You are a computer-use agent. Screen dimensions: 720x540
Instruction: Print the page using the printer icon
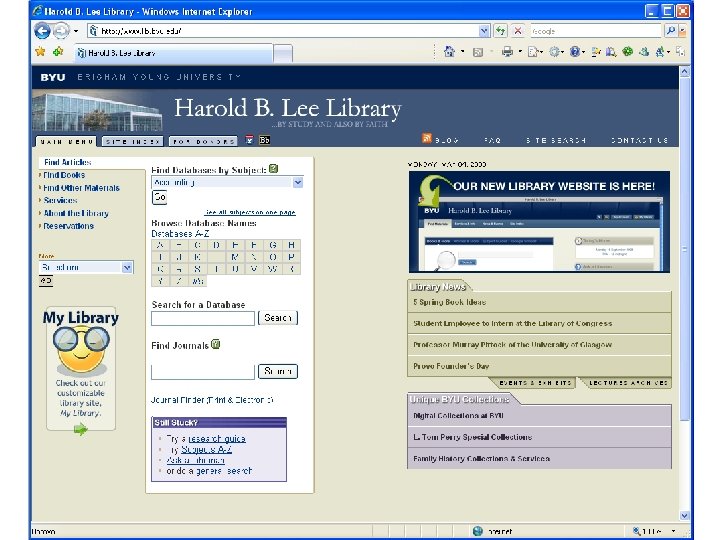pyautogui.click(x=507, y=52)
